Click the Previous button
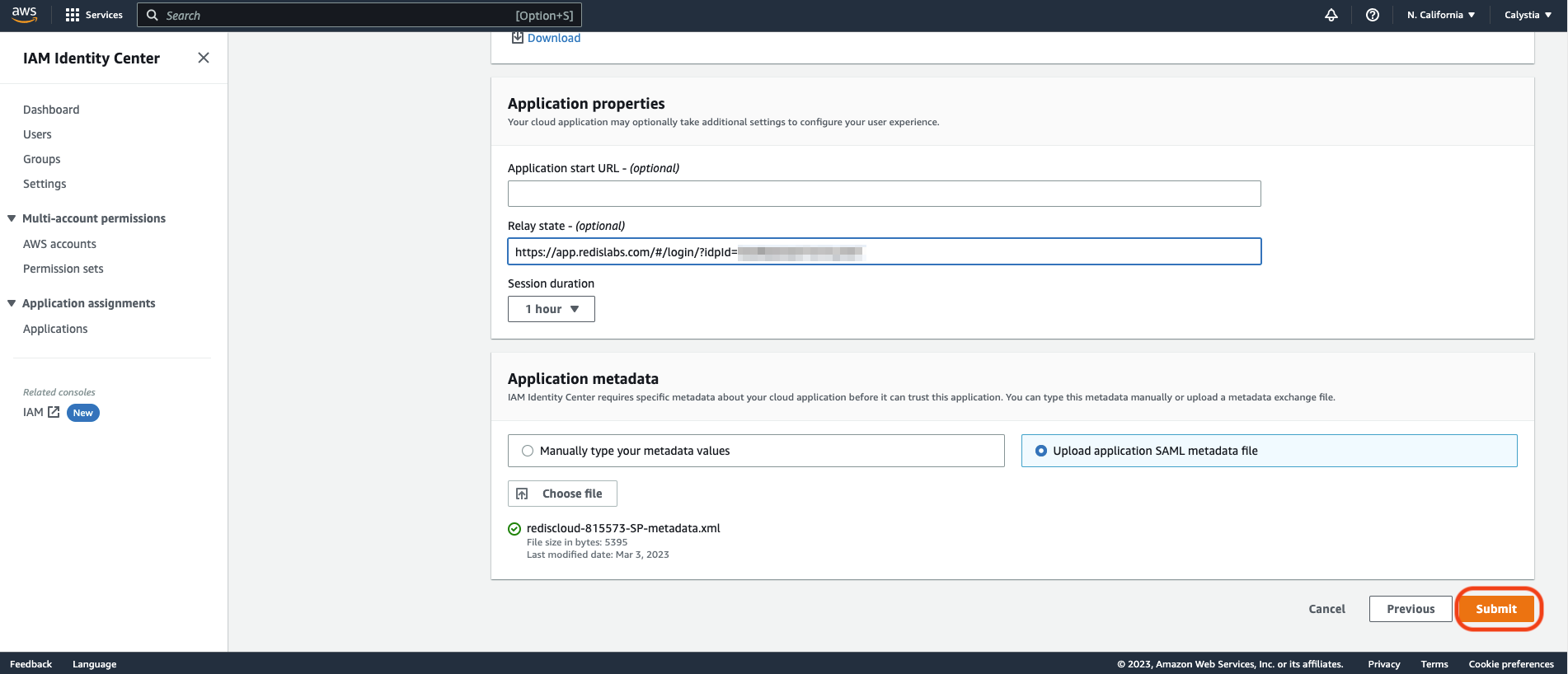 pos(1410,609)
